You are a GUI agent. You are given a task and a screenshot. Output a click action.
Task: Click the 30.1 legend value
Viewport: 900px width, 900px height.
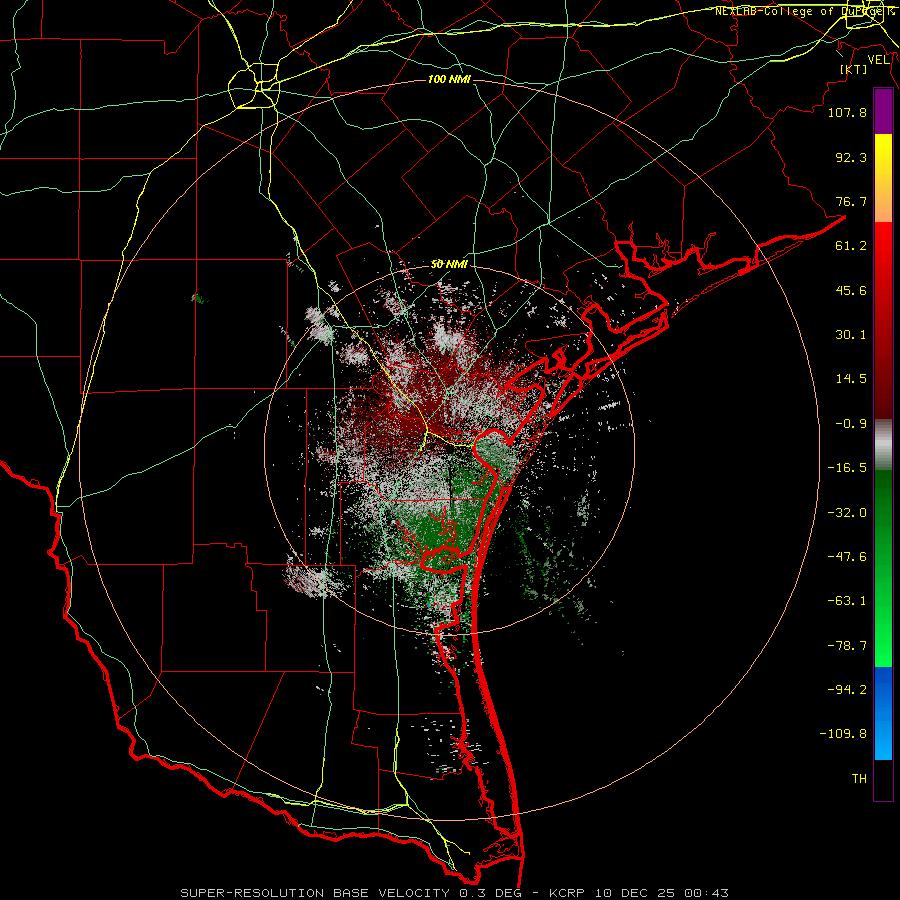(x=851, y=335)
